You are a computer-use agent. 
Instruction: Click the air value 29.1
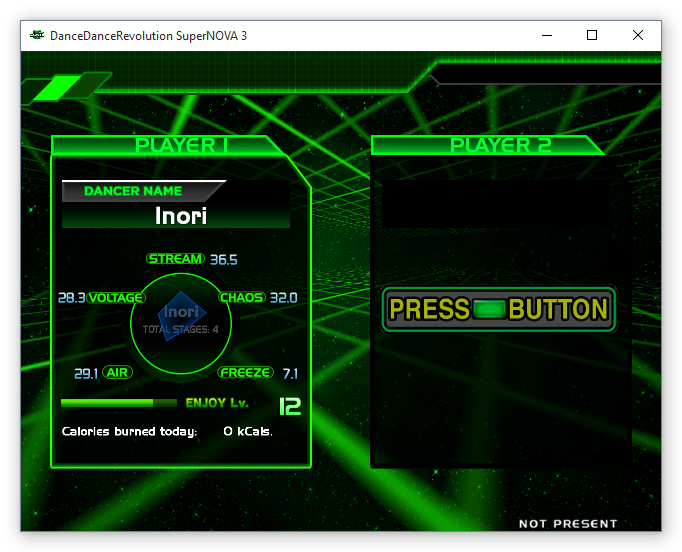click(x=86, y=374)
